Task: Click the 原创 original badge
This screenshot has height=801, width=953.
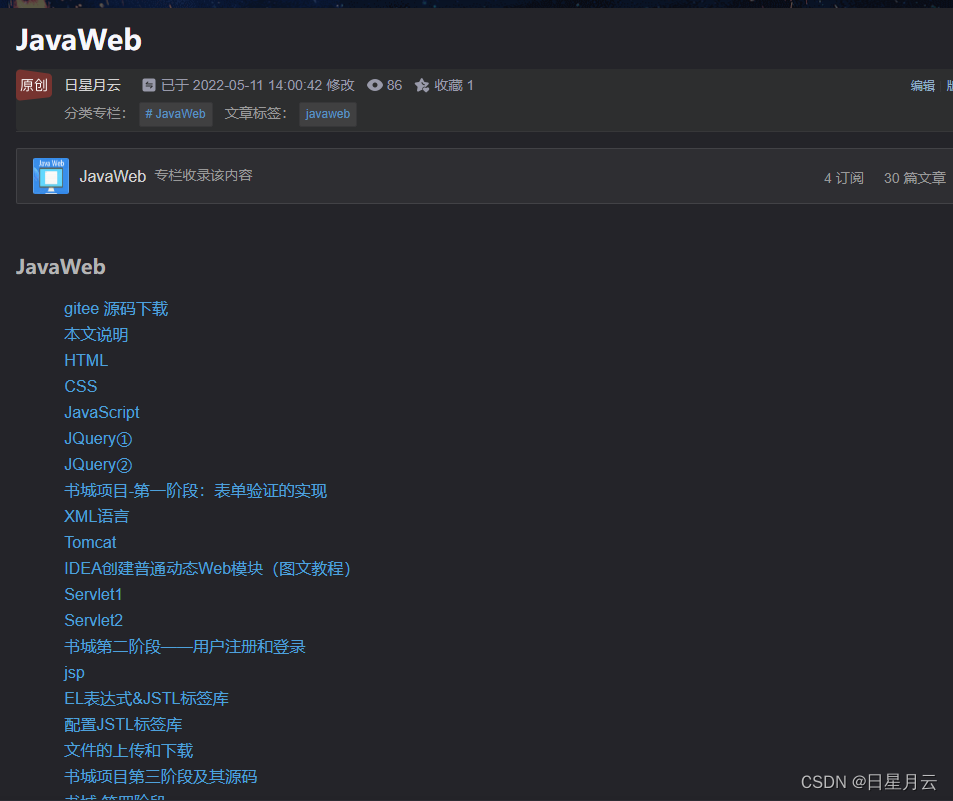Action: pyautogui.click(x=34, y=85)
